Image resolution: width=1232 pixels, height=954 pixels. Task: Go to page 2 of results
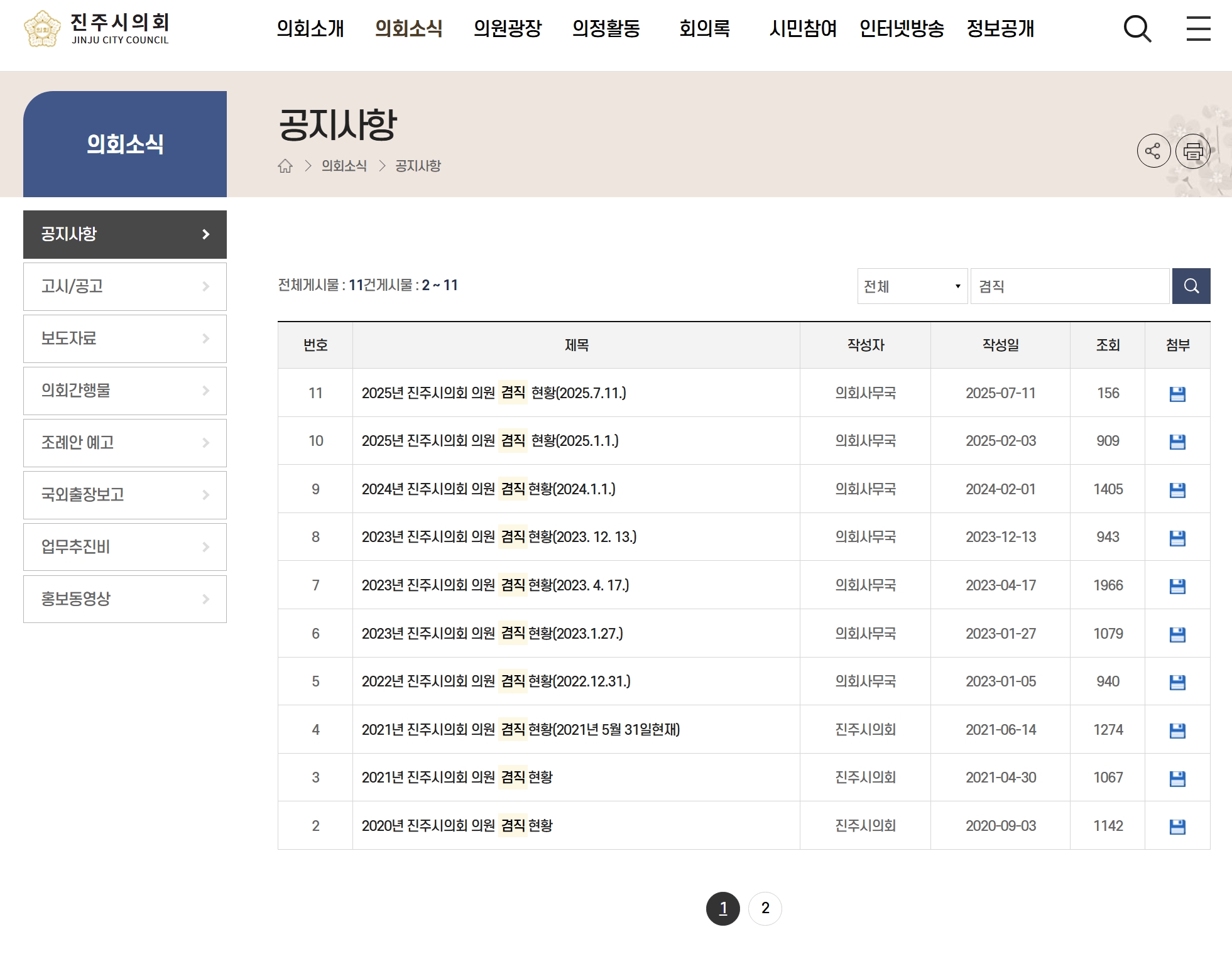click(x=765, y=908)
